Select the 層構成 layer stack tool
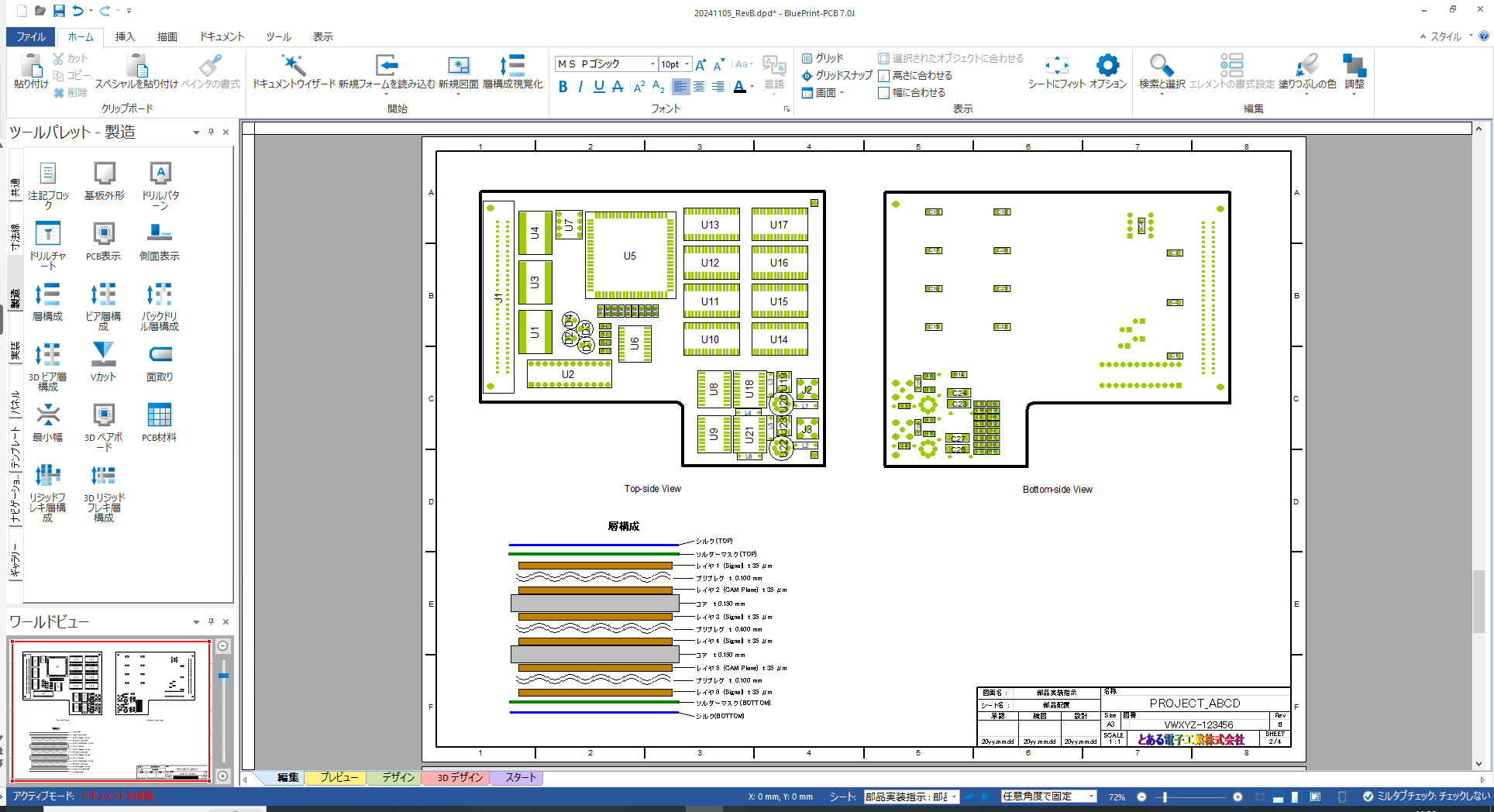The image size is (1494, 812). point(47,294)
